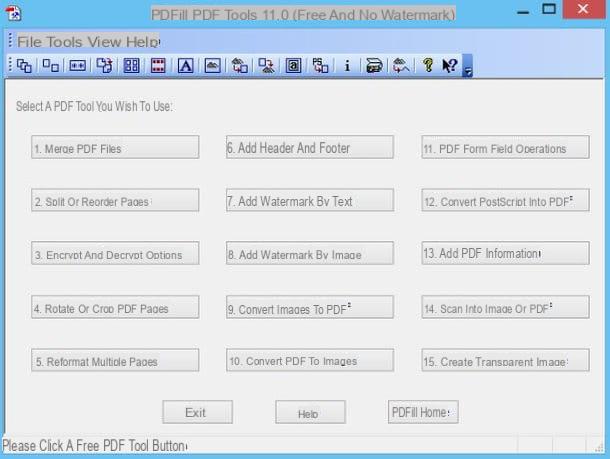Click the PDFill app icon in title bar
The height and width of the screenshot is (459, 610).
click(x=14, y=13)
